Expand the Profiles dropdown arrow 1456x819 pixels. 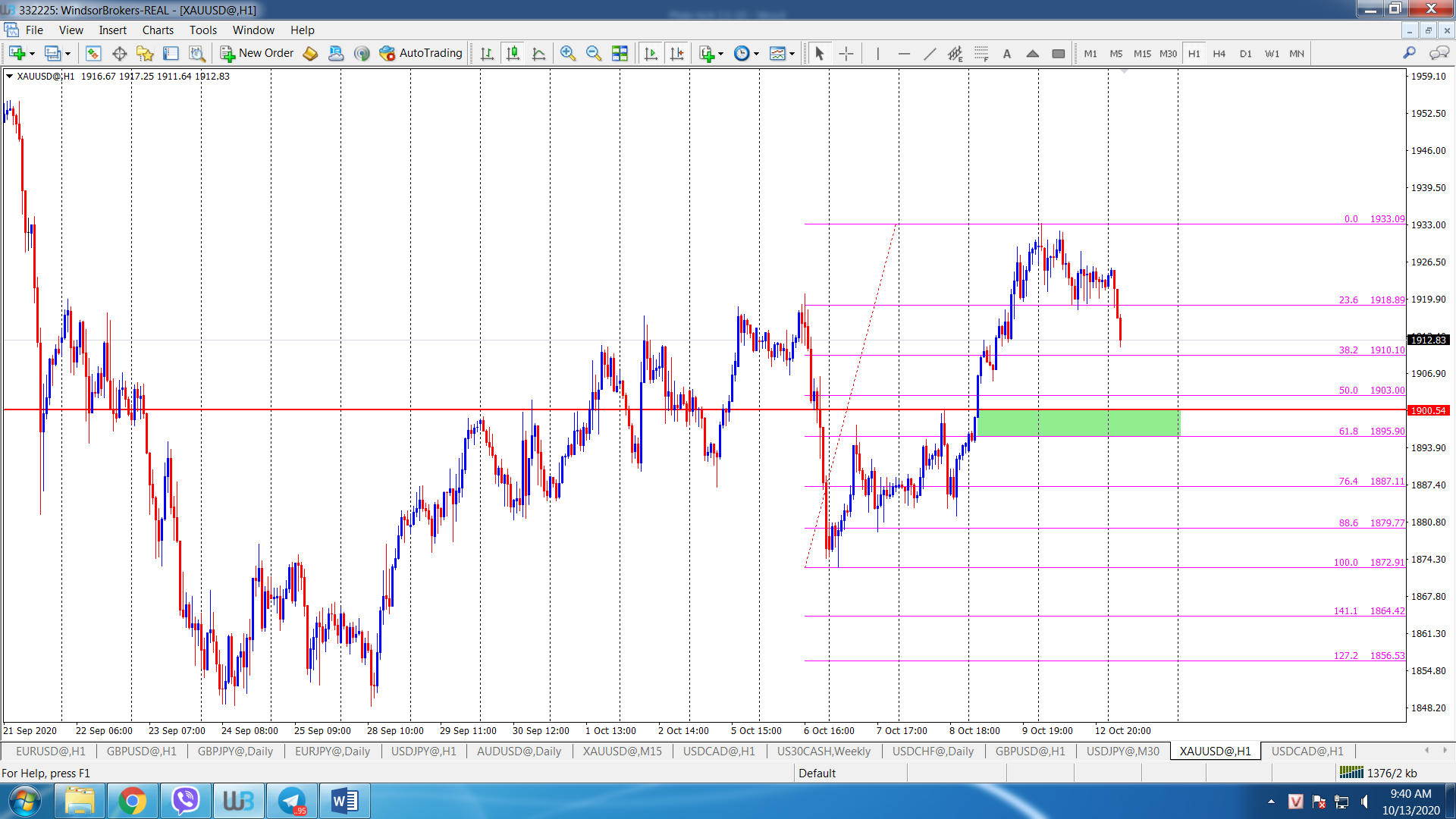67,54
